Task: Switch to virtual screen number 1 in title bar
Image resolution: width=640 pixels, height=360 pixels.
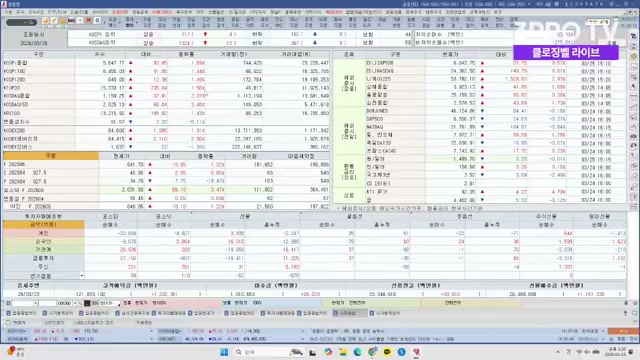Action: [567, 4]
